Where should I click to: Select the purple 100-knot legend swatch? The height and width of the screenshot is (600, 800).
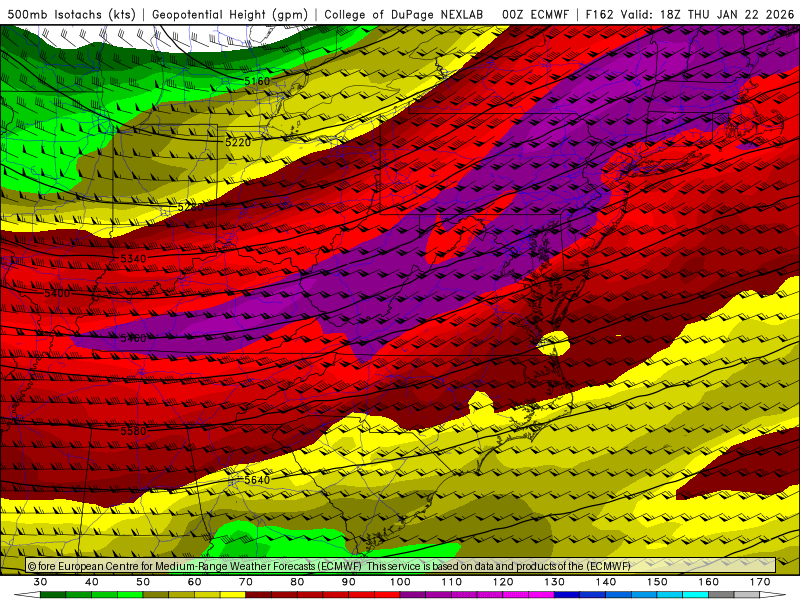click(x=413, y=595)
